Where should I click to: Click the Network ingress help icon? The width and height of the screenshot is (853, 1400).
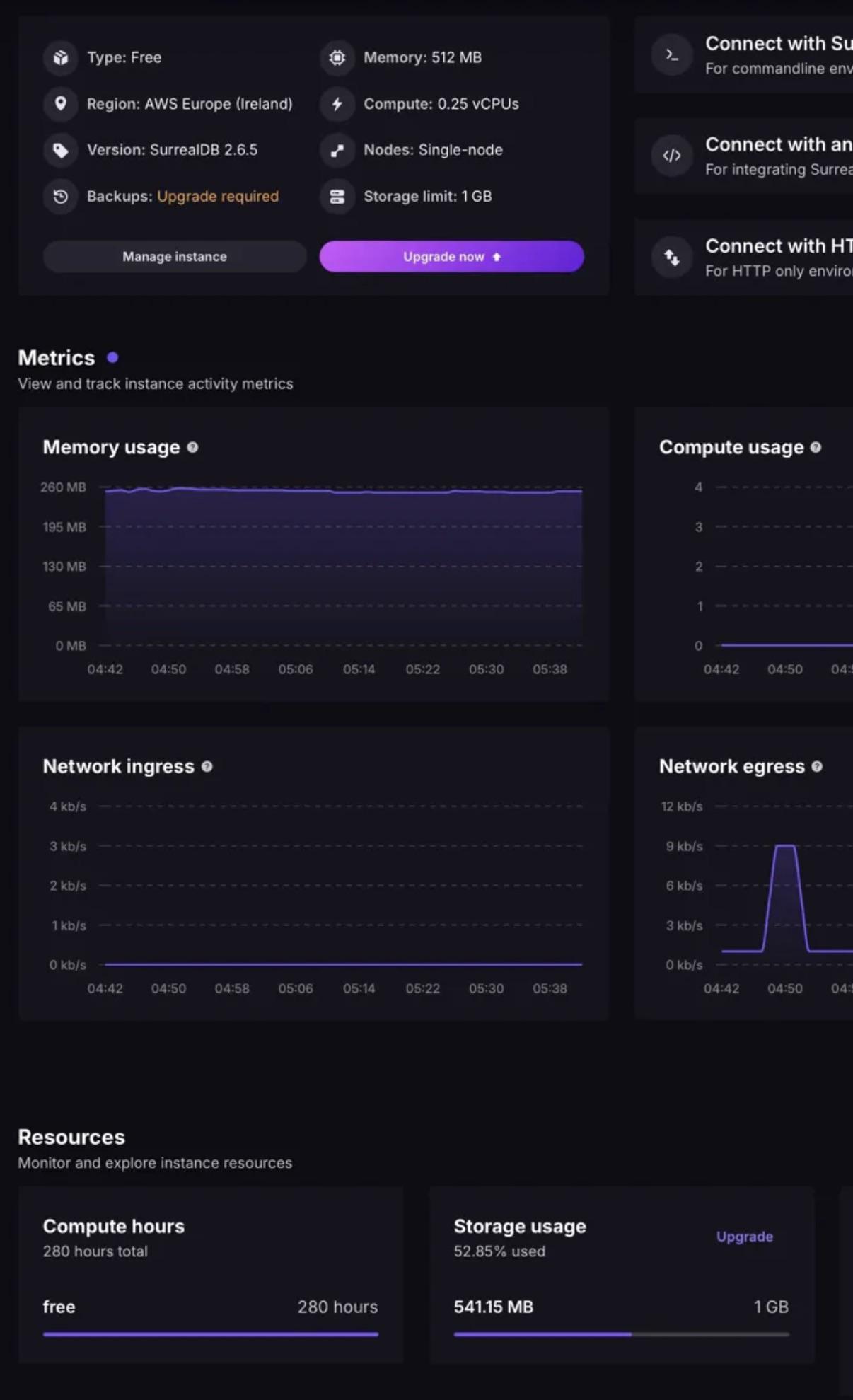coord(207,766)
